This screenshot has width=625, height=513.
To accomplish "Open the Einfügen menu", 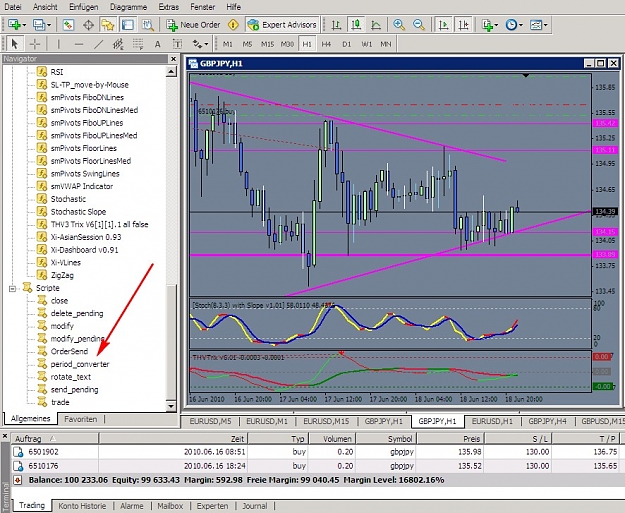I will (x=84, y=7).
